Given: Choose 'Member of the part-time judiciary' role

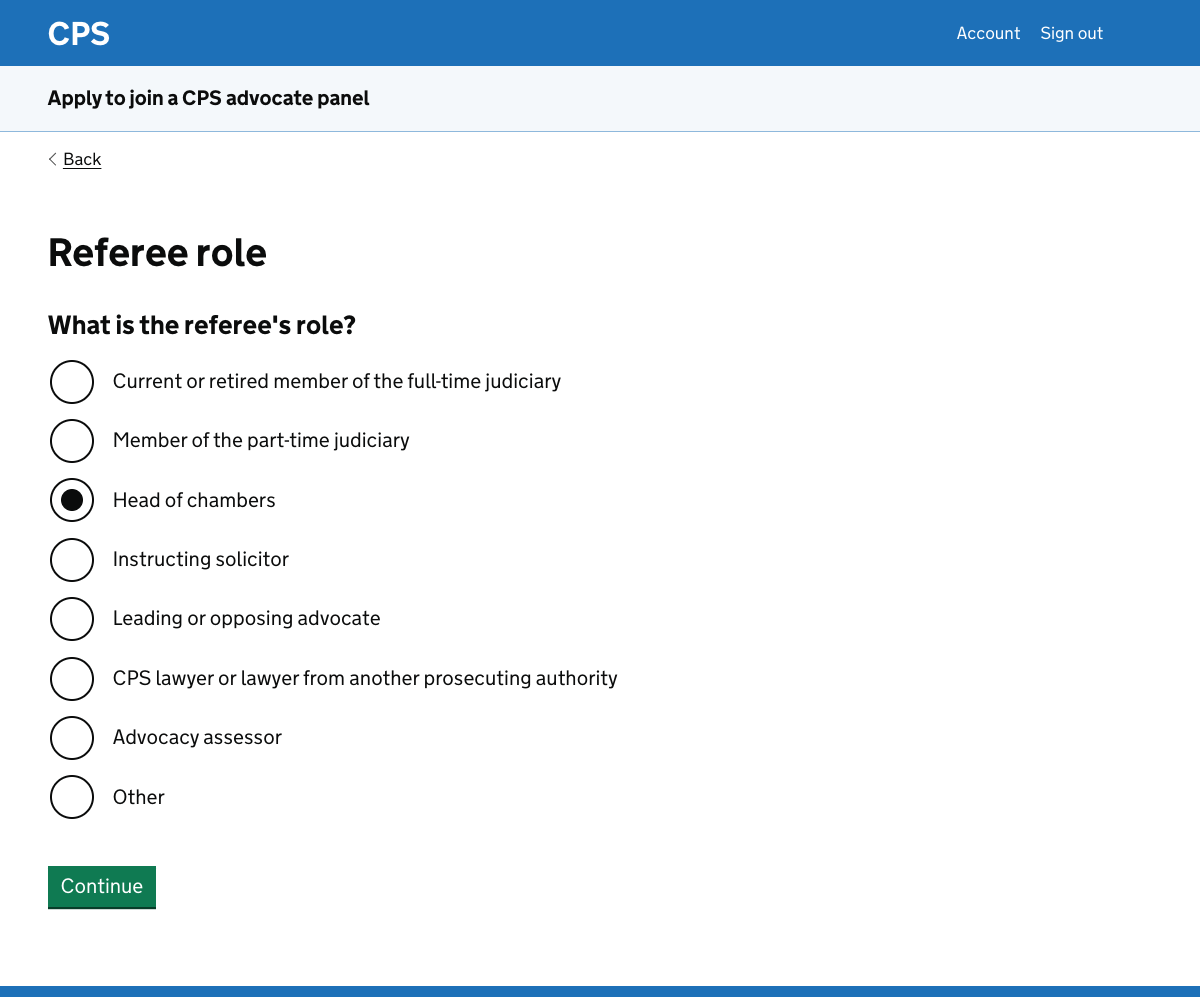Looking at the screenshot, I should tap(72, 440).
